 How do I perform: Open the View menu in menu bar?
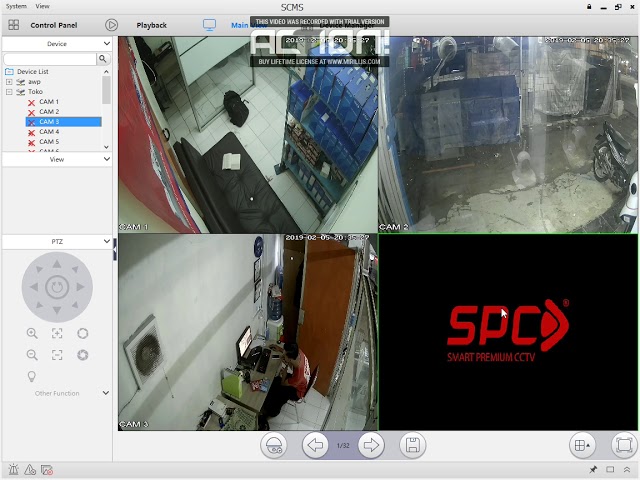[42, 6]
